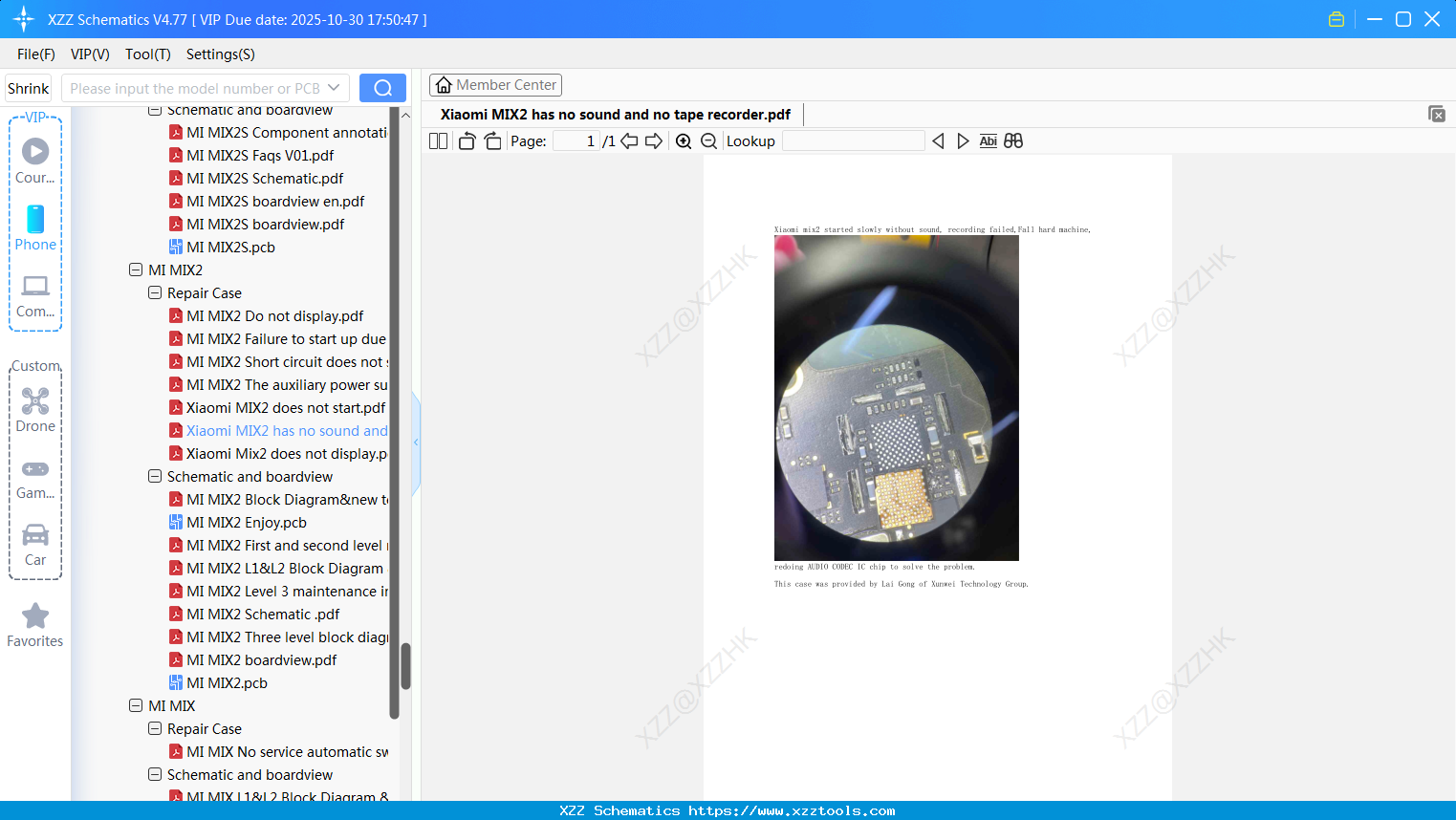
Task: Collapse the side panel with the splitter handle
Action: (416, 442)
